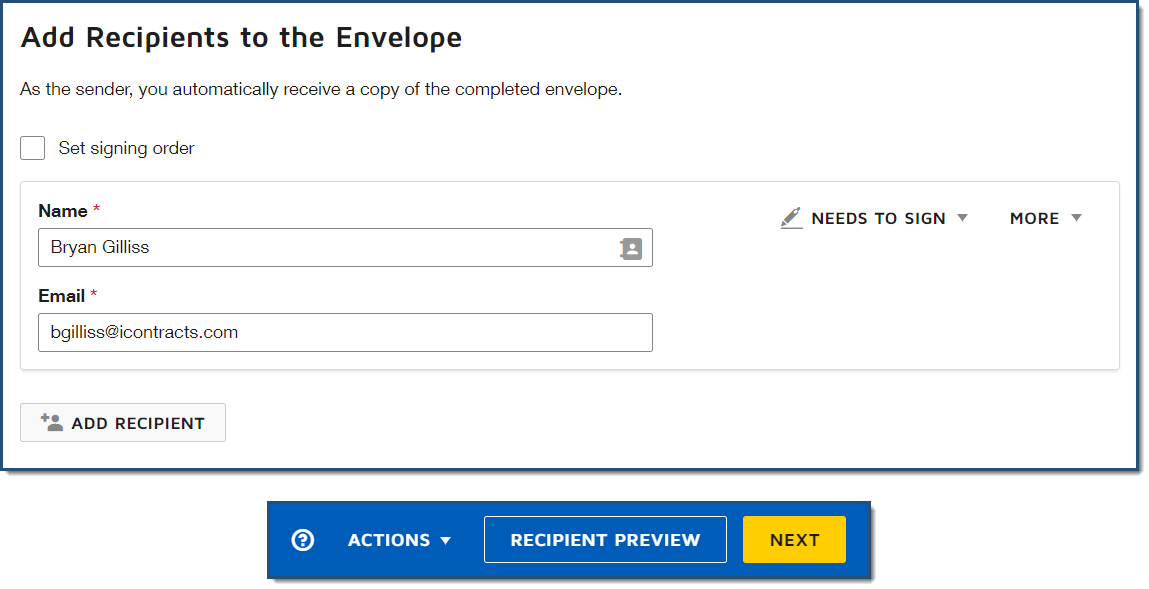Select the NEEDS TO SIGN role text
1149x589 pixels.
(879, 218)
